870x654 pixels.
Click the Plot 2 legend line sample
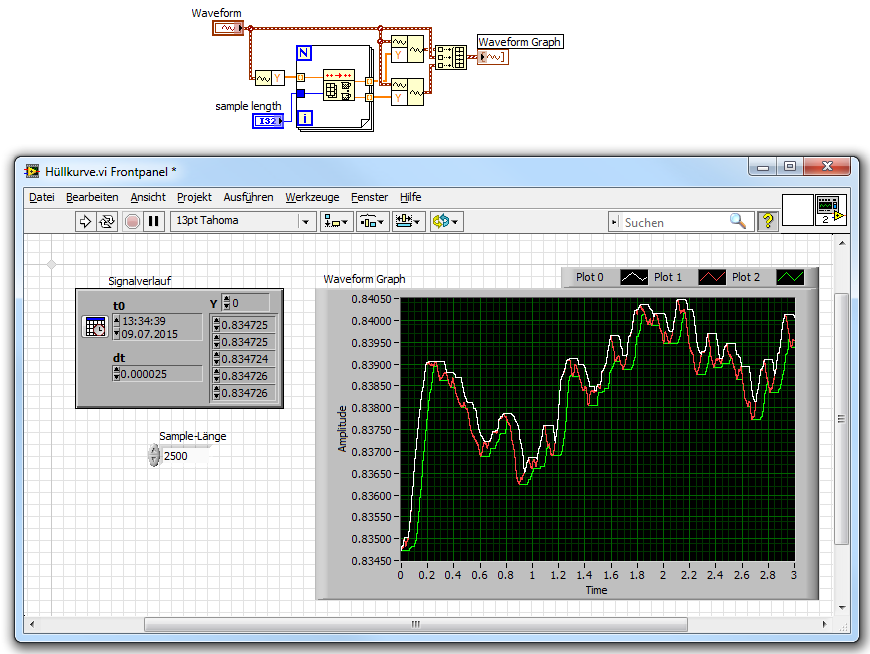click(790, 277)
